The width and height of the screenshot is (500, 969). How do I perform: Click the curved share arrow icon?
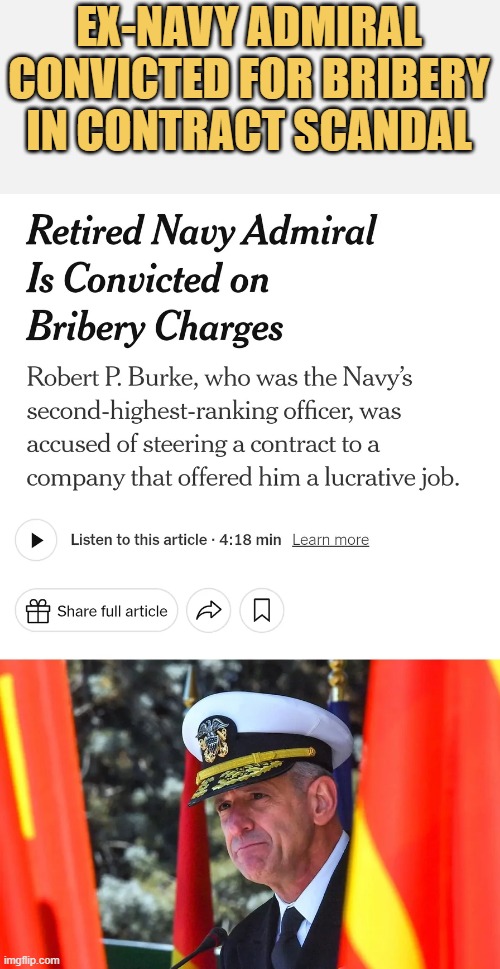[209, 611]
